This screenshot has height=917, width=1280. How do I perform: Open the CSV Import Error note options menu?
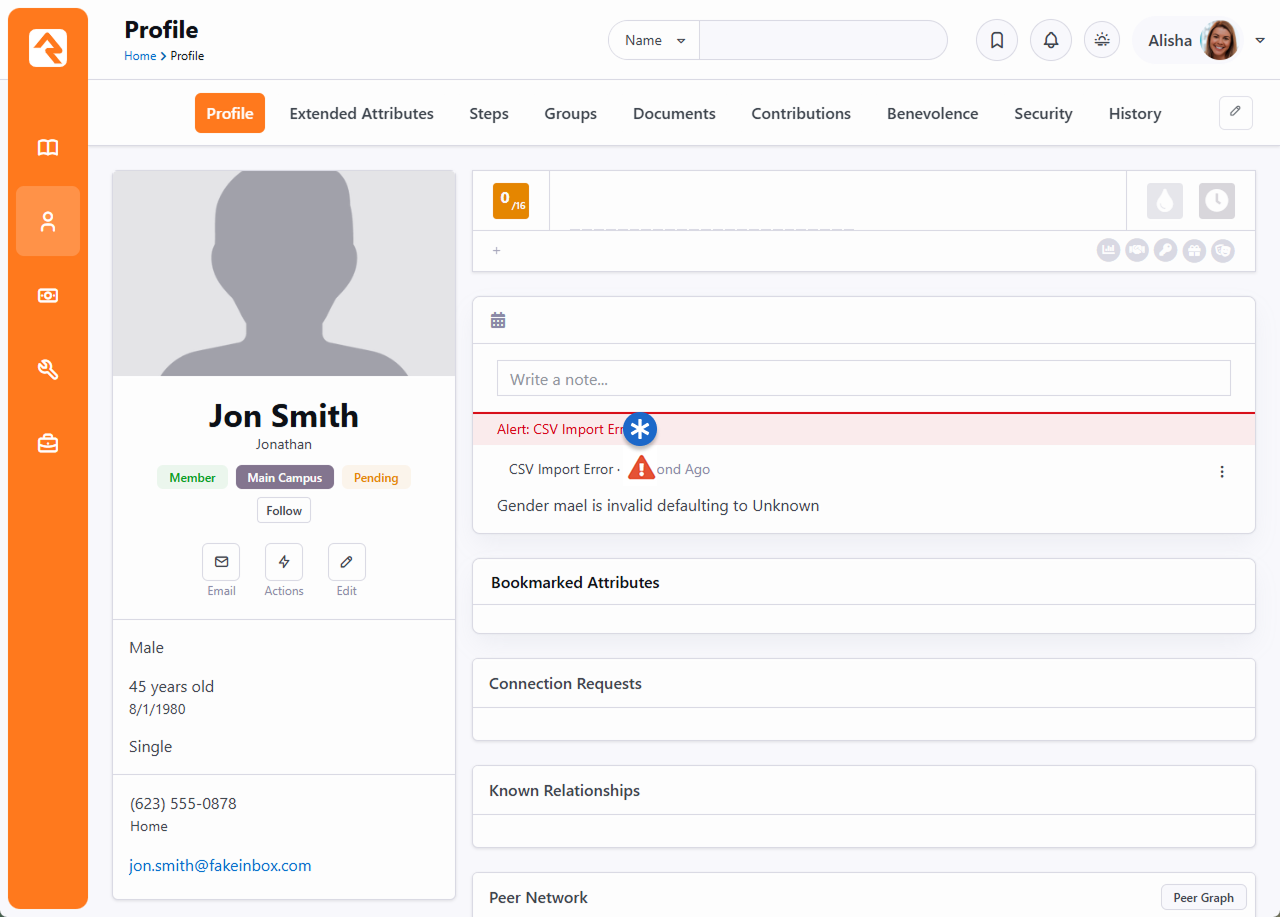1221,472
